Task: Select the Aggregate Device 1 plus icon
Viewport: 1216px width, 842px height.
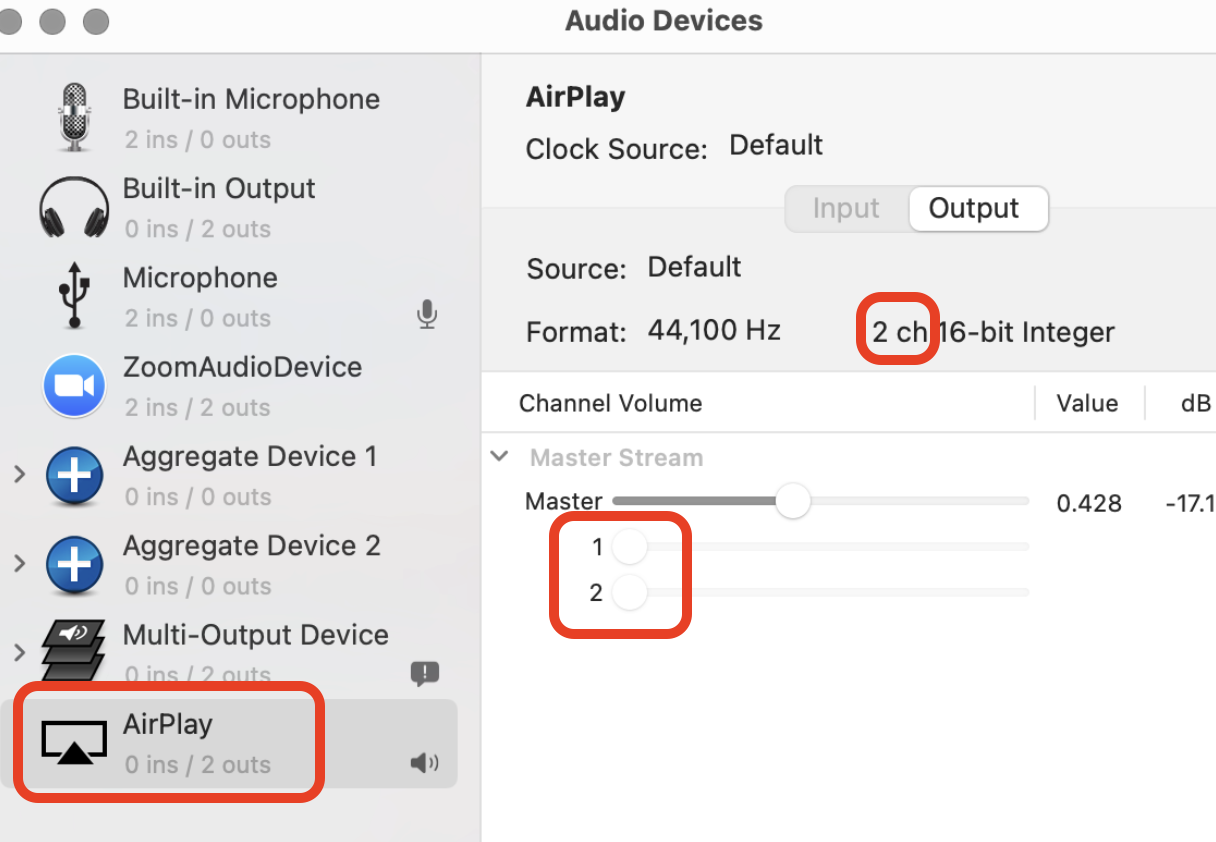Action: pos(75,476)
